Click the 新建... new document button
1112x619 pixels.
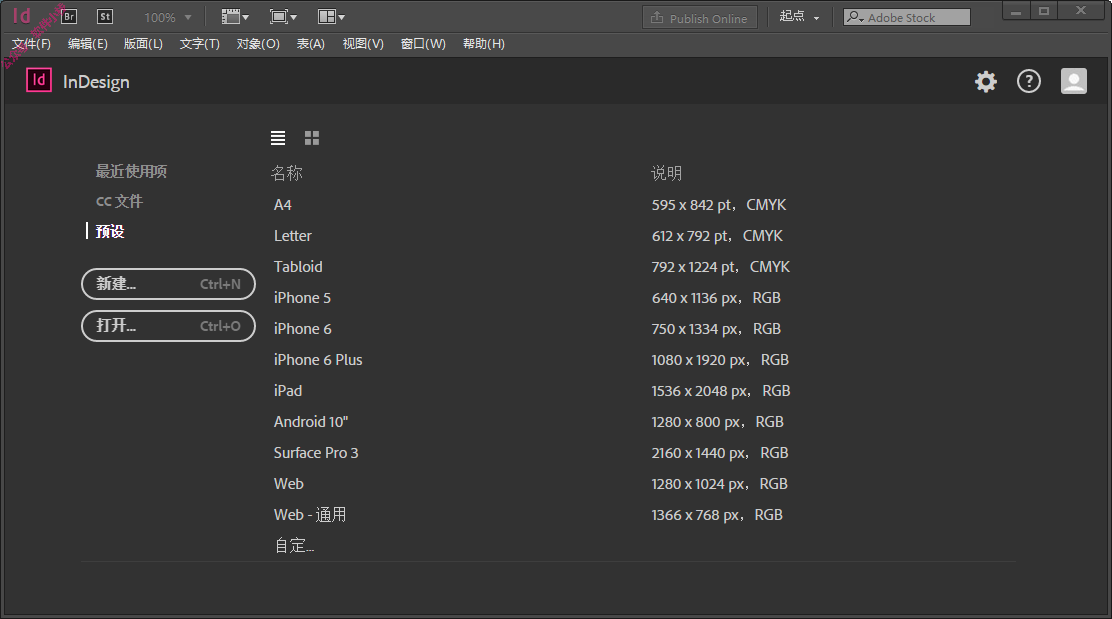(168, 284)
